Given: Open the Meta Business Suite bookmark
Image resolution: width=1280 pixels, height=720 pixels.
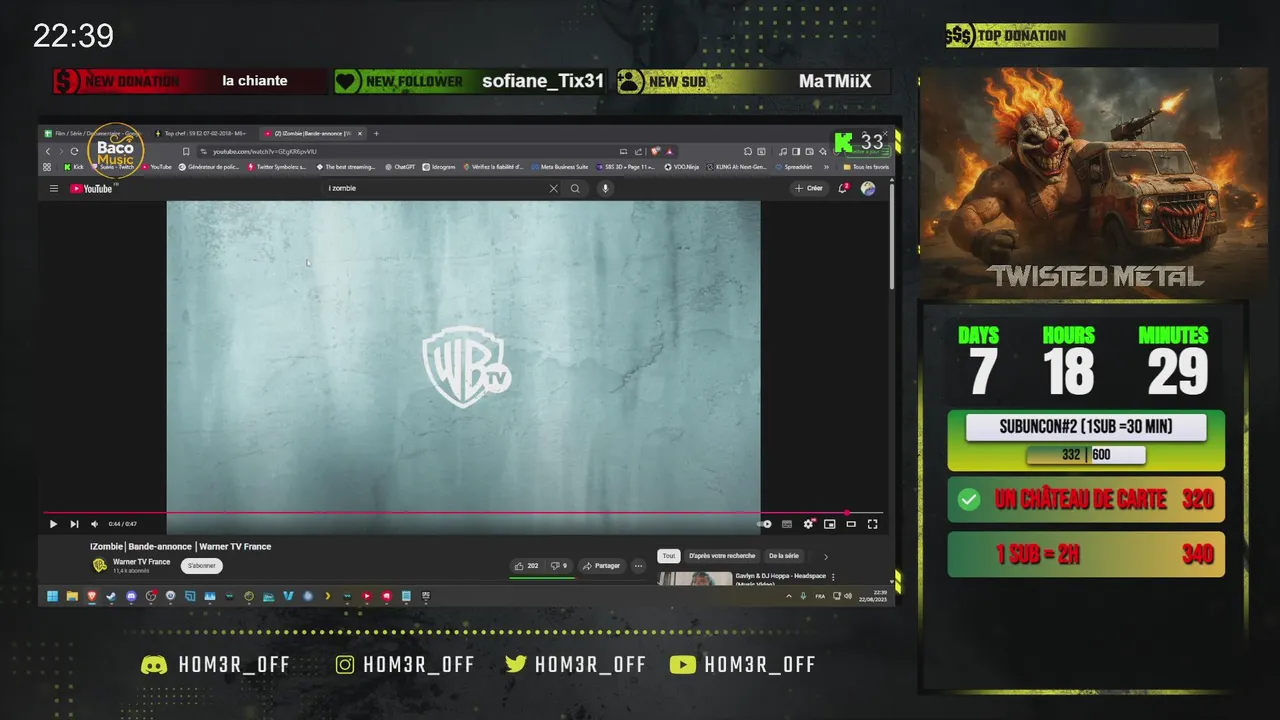Looking at the screenshot, I should pyautogui.click(x=560, y=167).
